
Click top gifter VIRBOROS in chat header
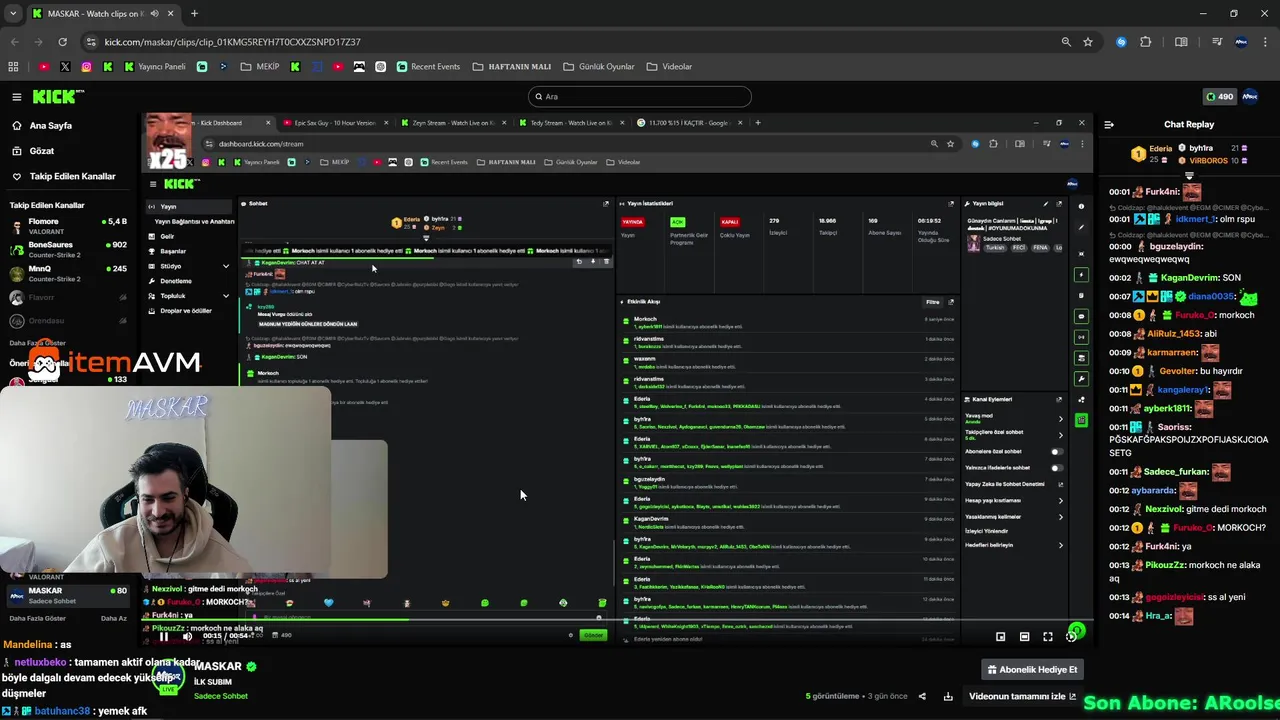click(1208, 160)
